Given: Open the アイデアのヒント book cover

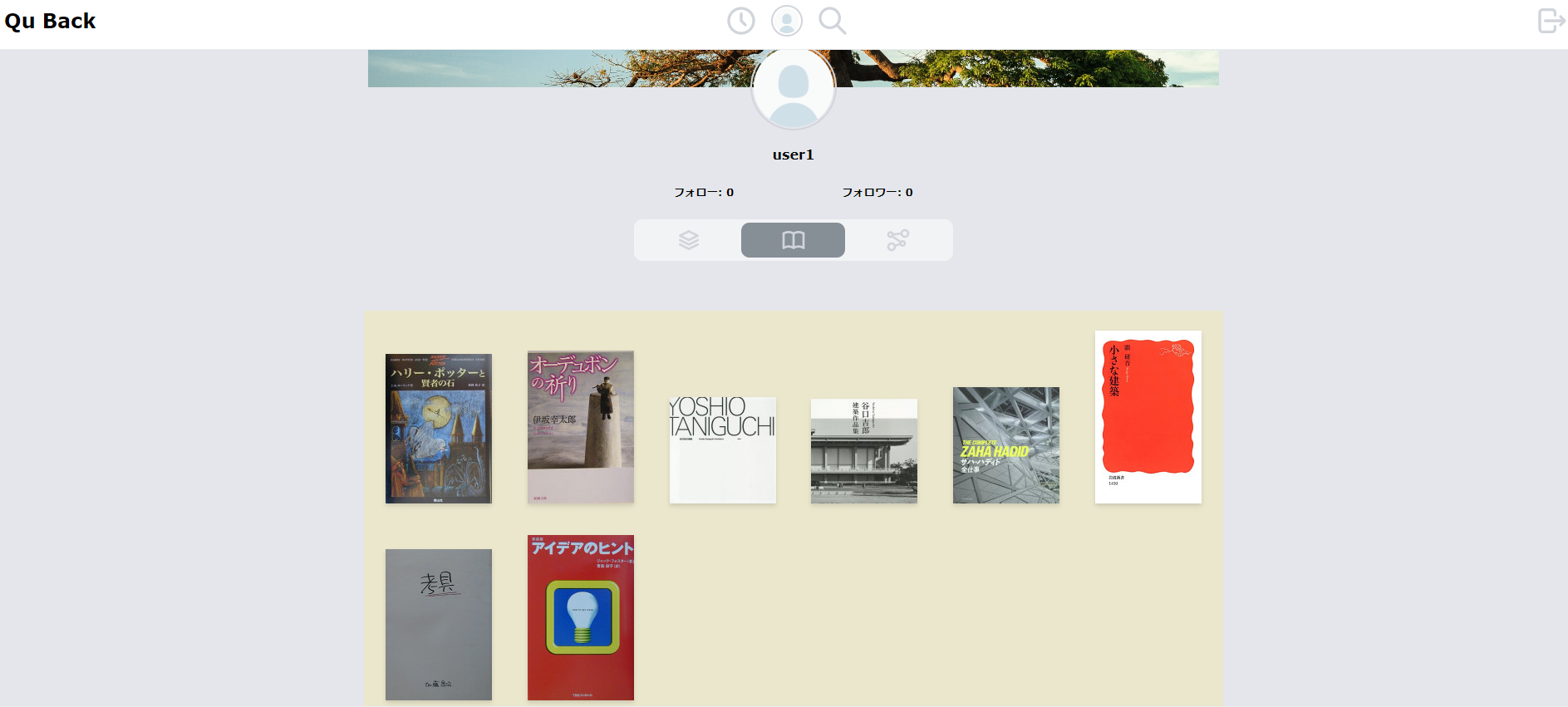Looking at the screenshot, I should [580, 617].
